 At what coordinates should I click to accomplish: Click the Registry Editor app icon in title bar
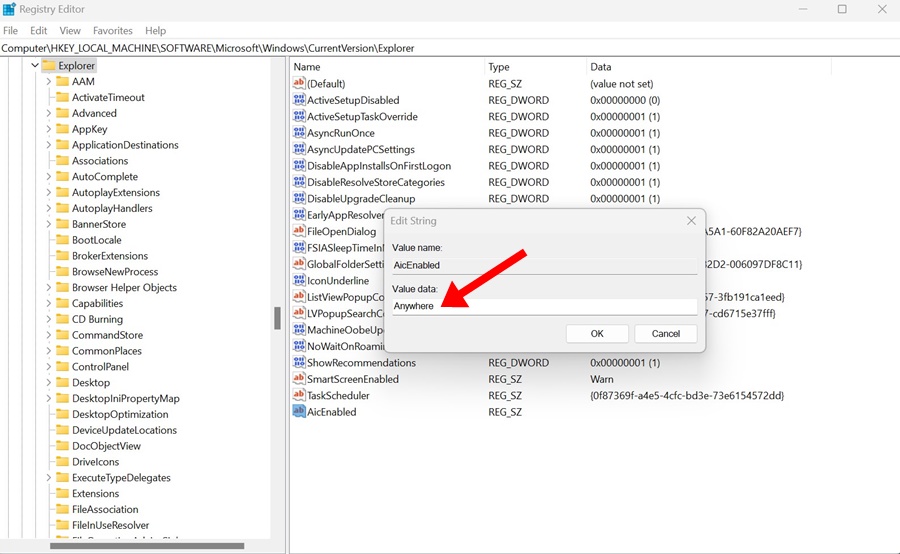tap(9, 9)
